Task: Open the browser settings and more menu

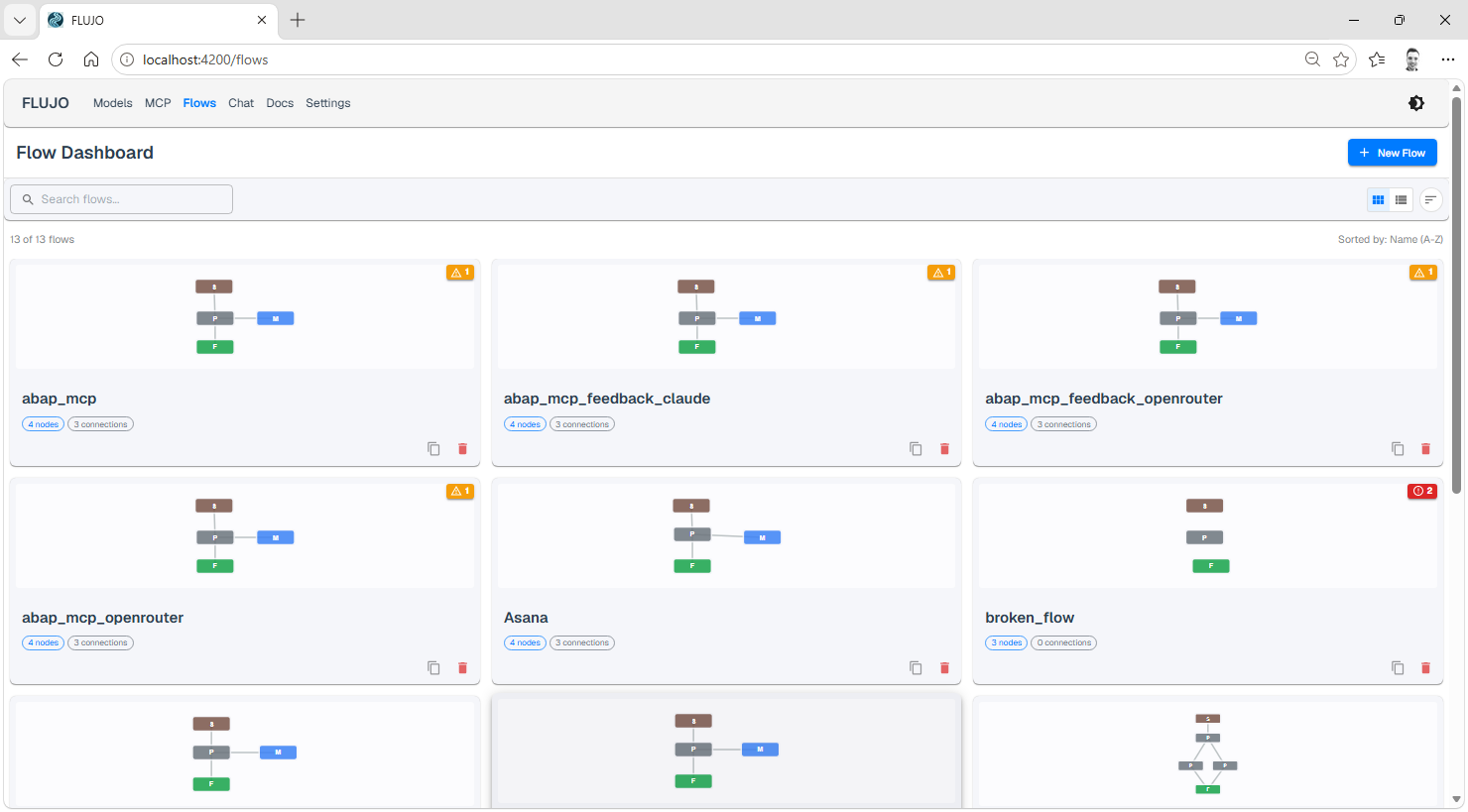Action: pos(1447,59)
